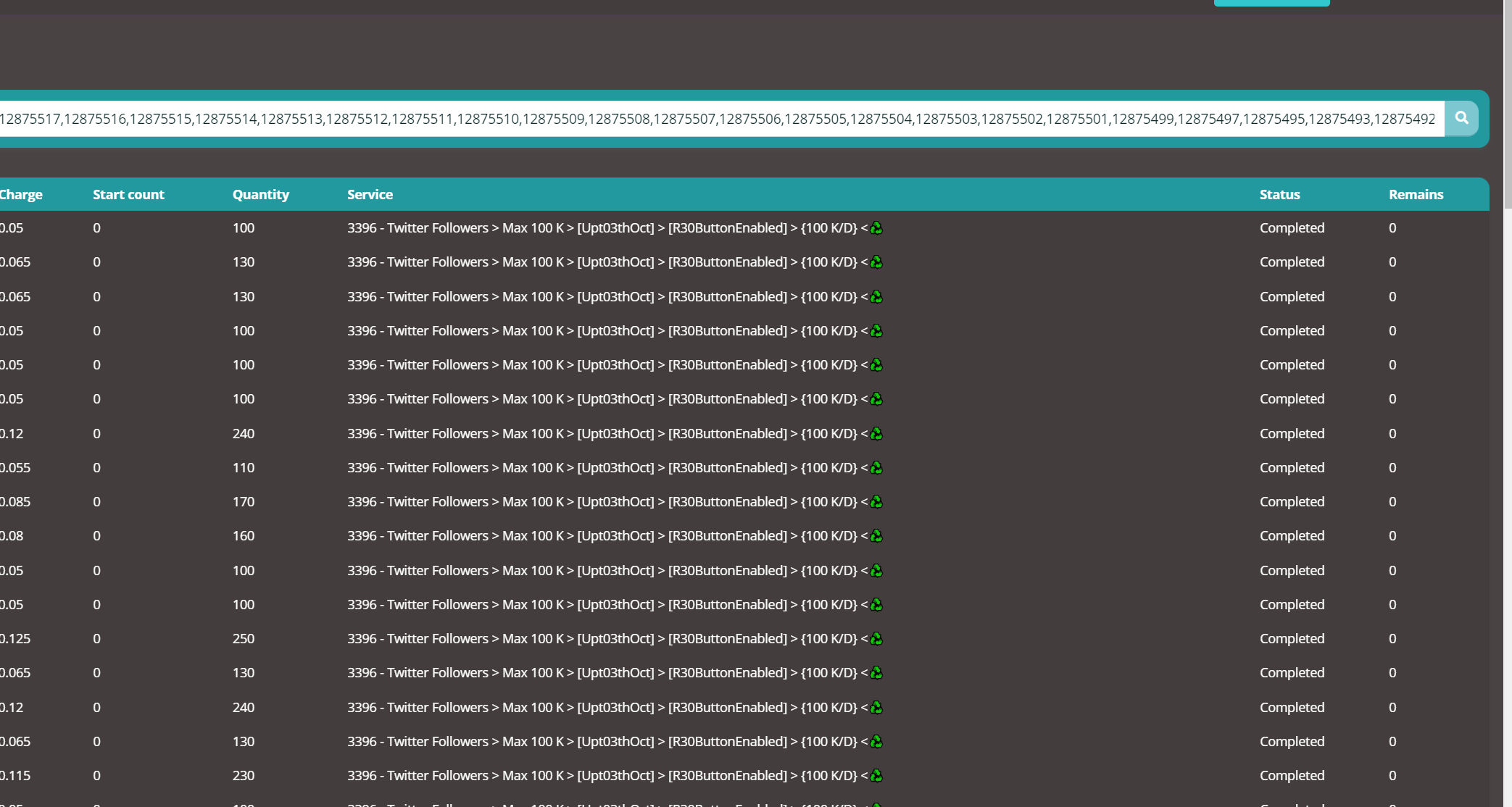Click Start count value in the 170 quantity row
Image resolution: width=1512 pixels, height=807 pixels.
[x=96, y=501]
